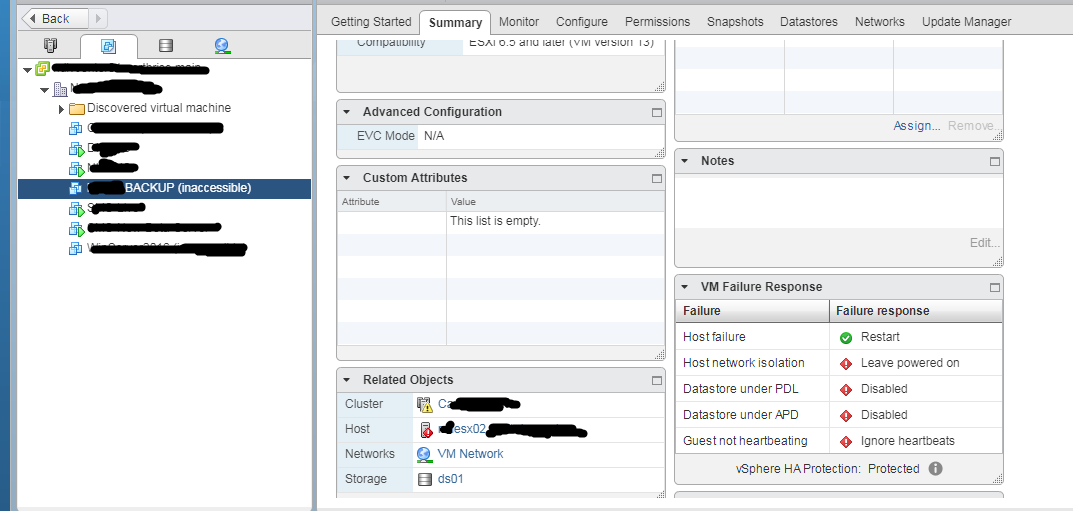Click the Failure column header

[x=752, y=311]
